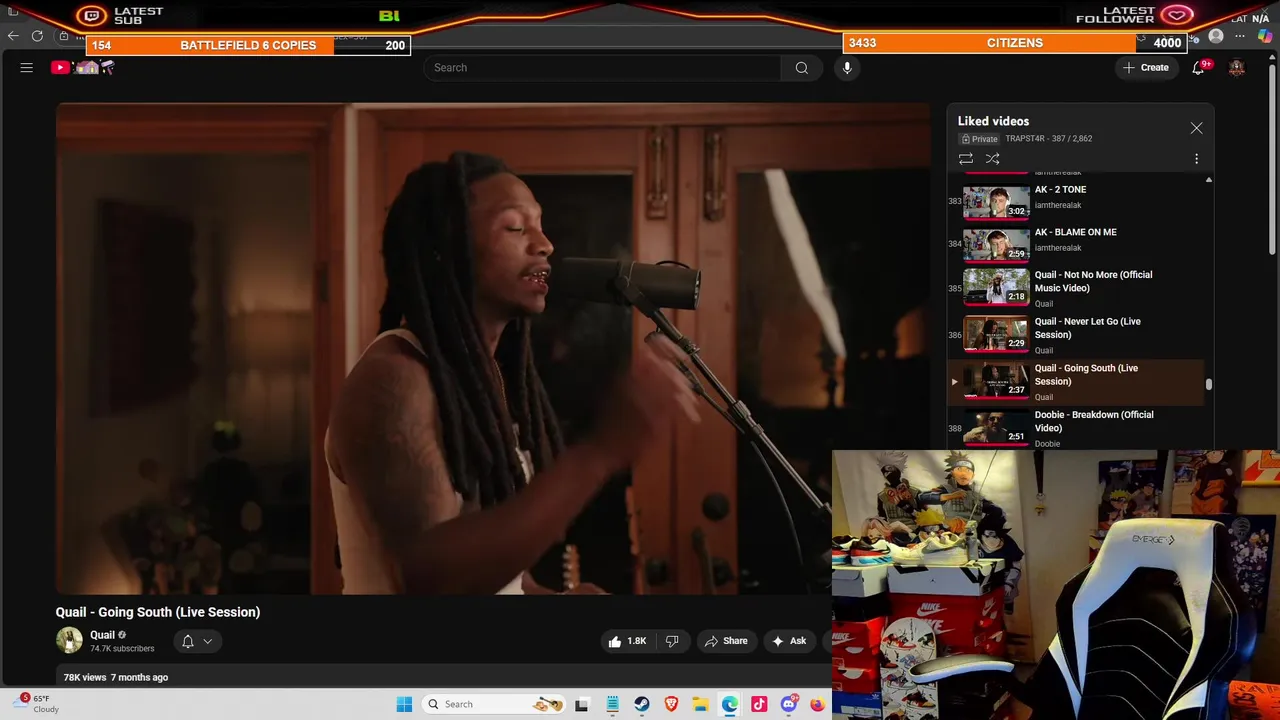Click AK - BLAME ON ME thumbnail
1280x720 pixels.
coord(996,243)
